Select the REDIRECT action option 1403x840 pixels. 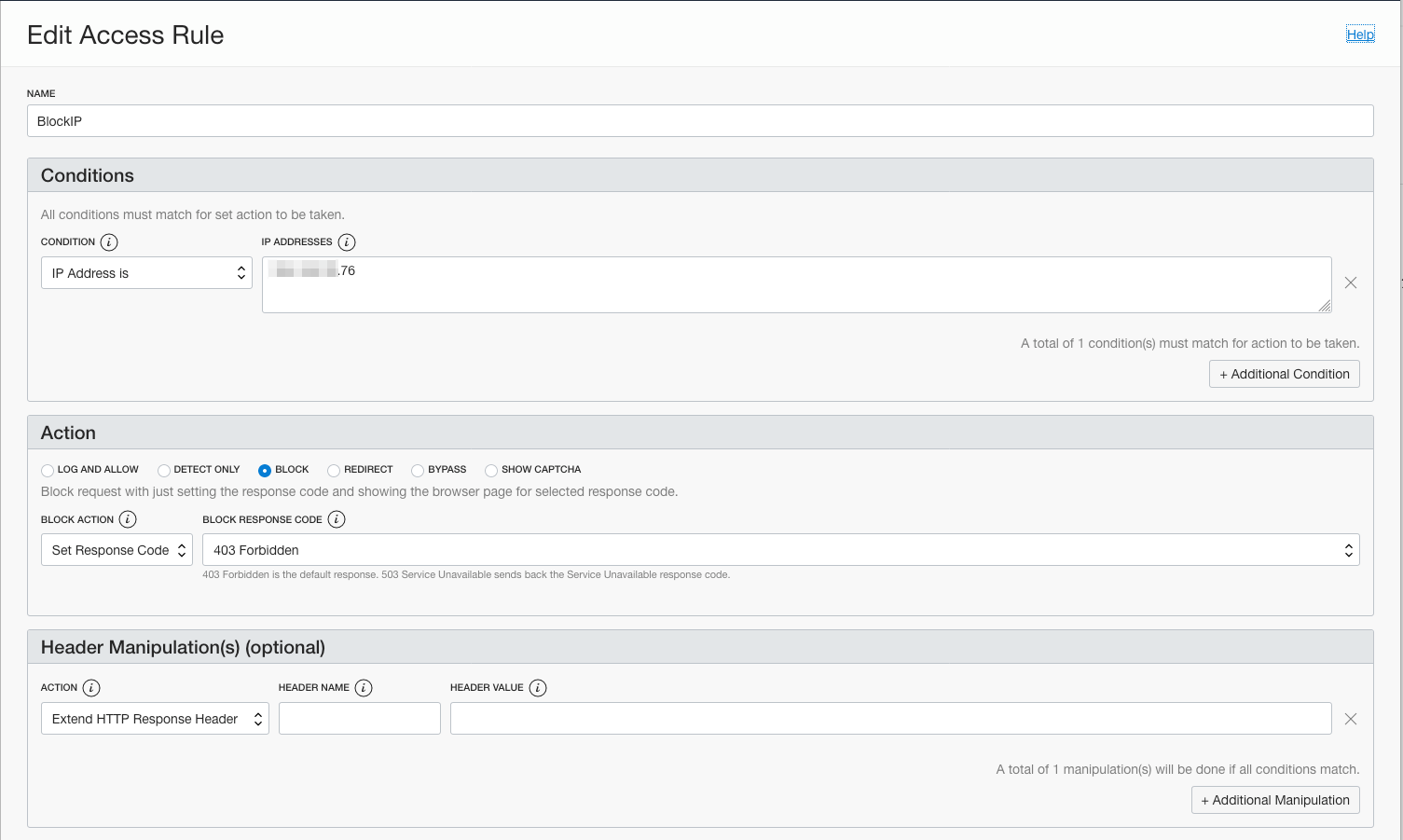click(334, 471)
